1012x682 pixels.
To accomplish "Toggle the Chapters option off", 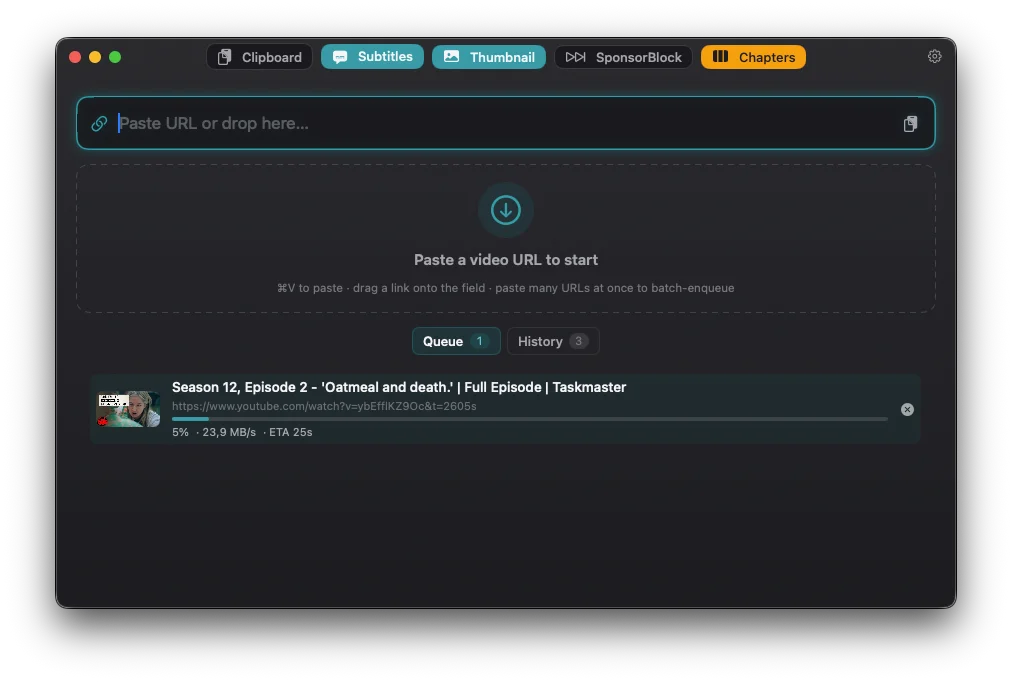I will 753,57.
